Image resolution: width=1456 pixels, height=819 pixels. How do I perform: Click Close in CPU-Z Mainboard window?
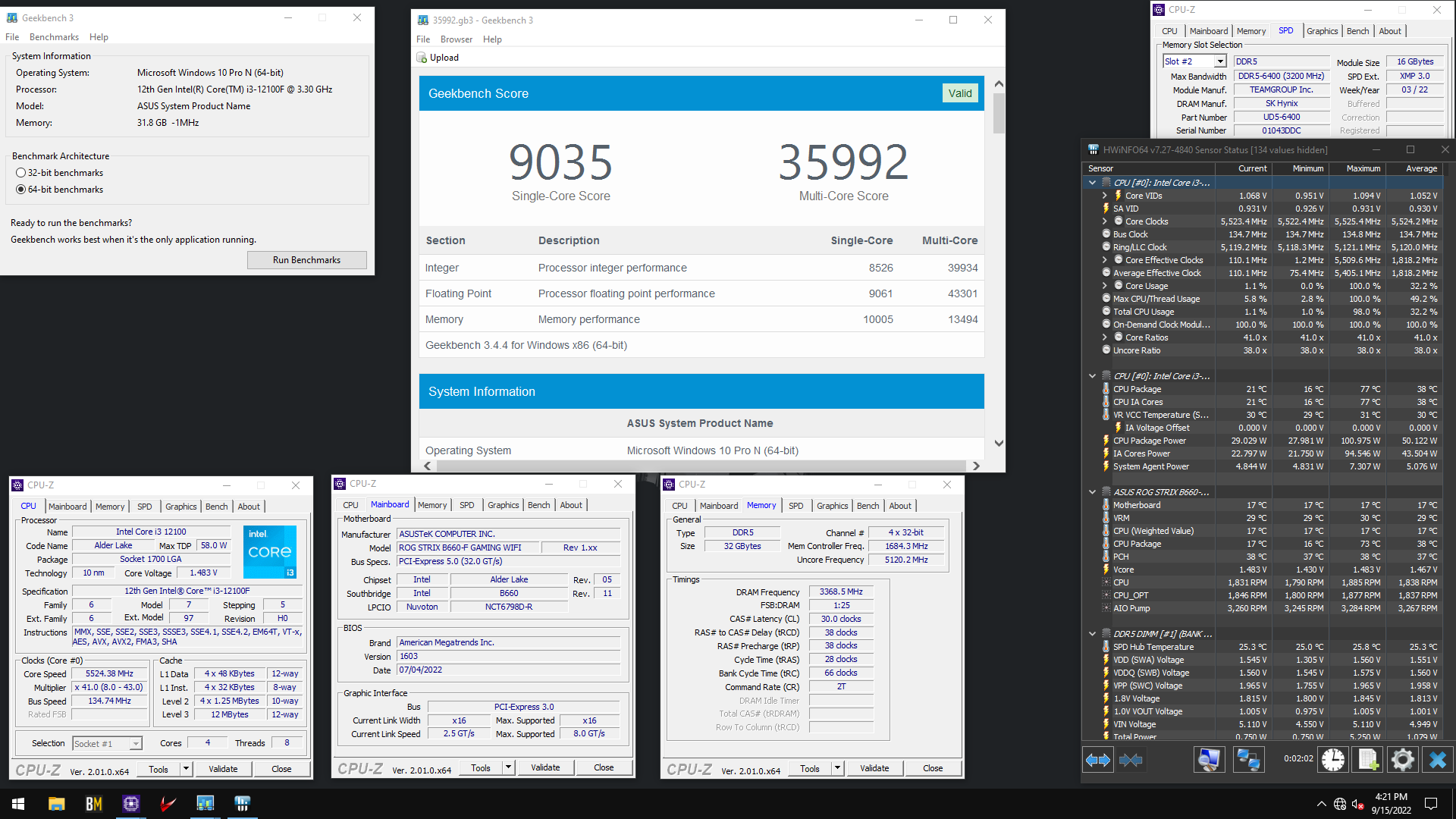point(604,767)
